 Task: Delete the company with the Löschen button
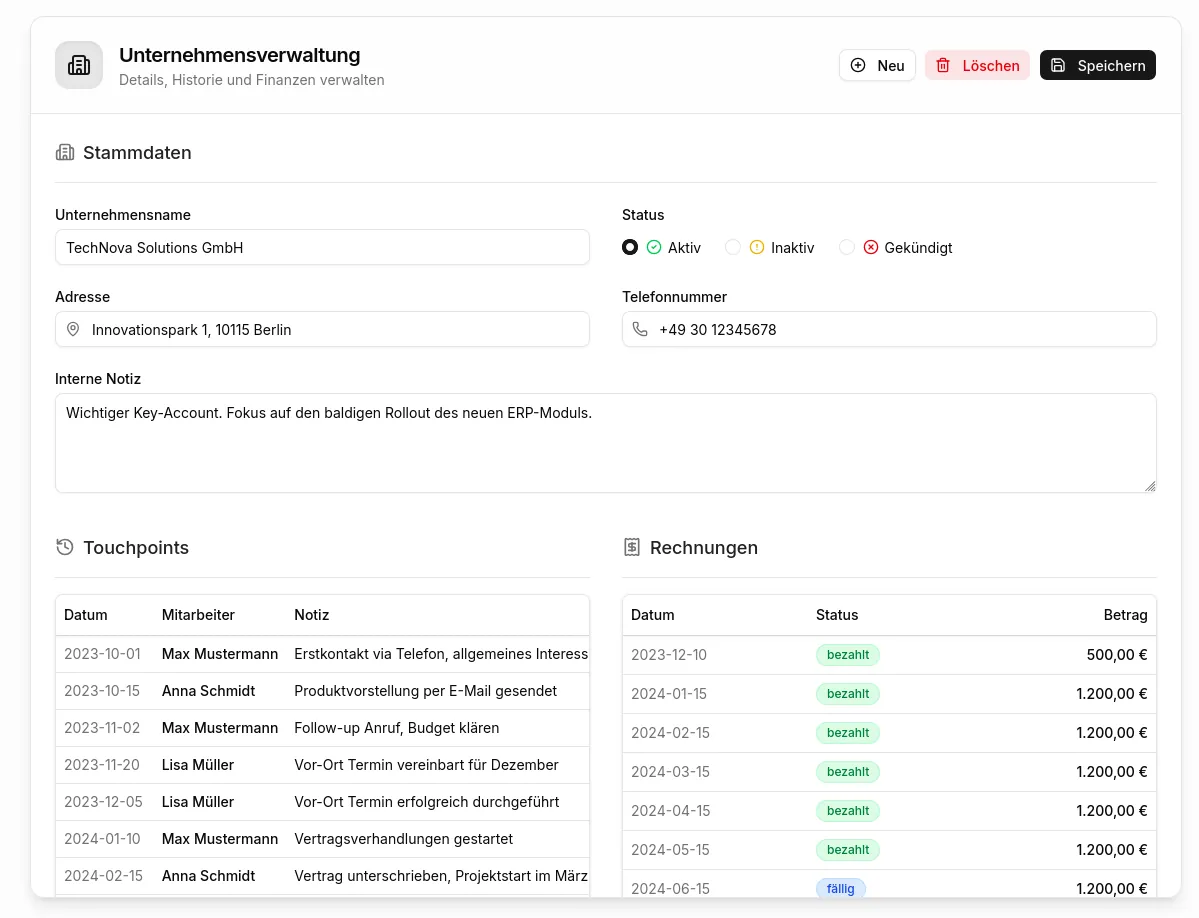(977, 65)
